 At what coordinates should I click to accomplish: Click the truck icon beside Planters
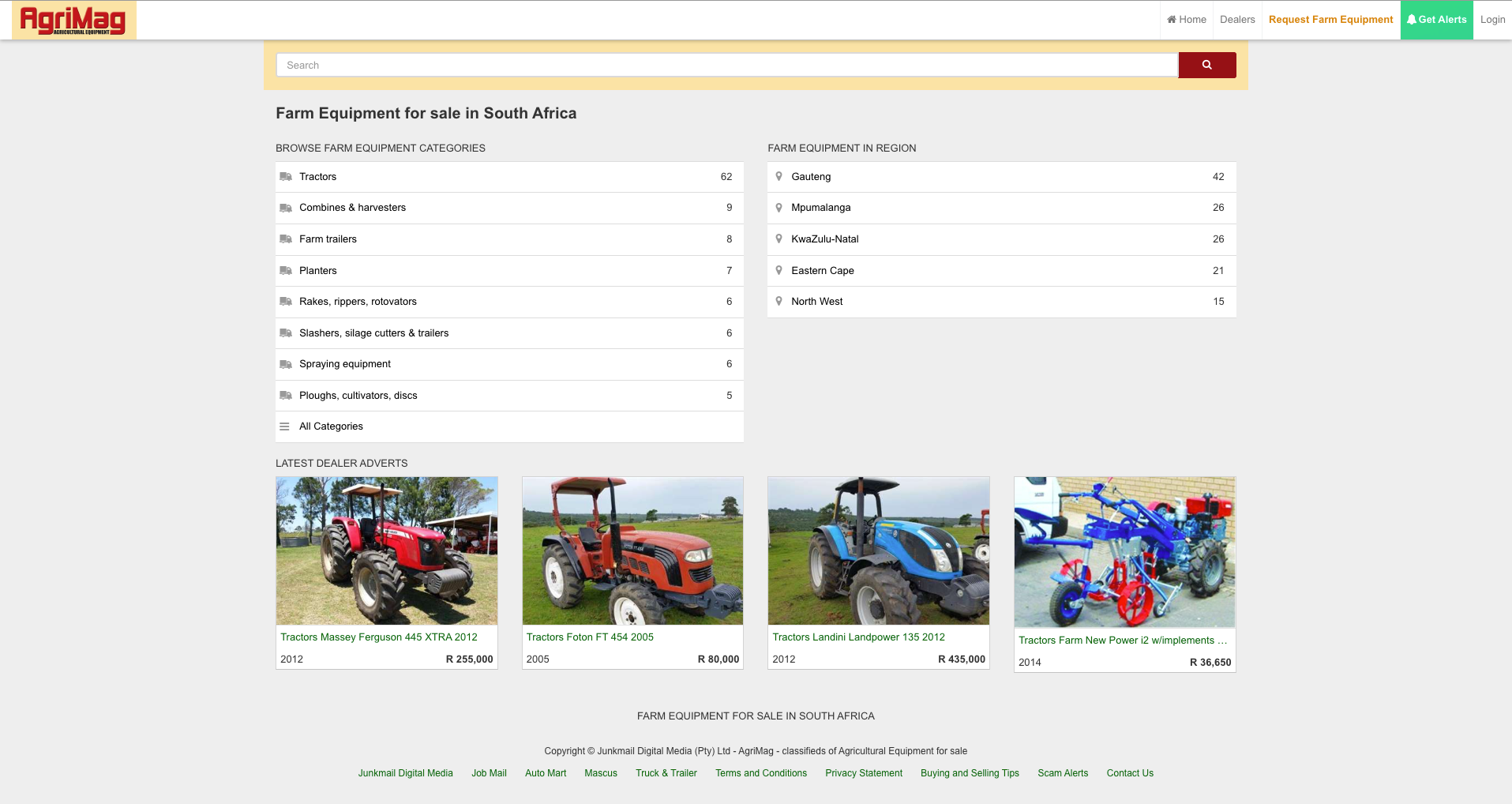click(x=286, y=271)
